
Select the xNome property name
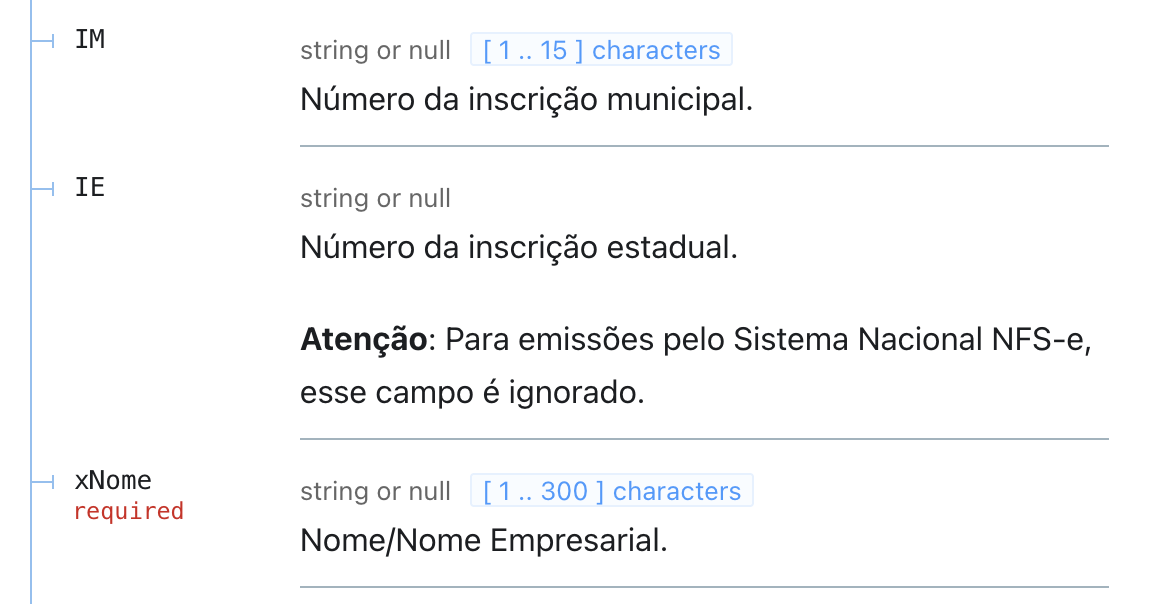coord(113,480)
